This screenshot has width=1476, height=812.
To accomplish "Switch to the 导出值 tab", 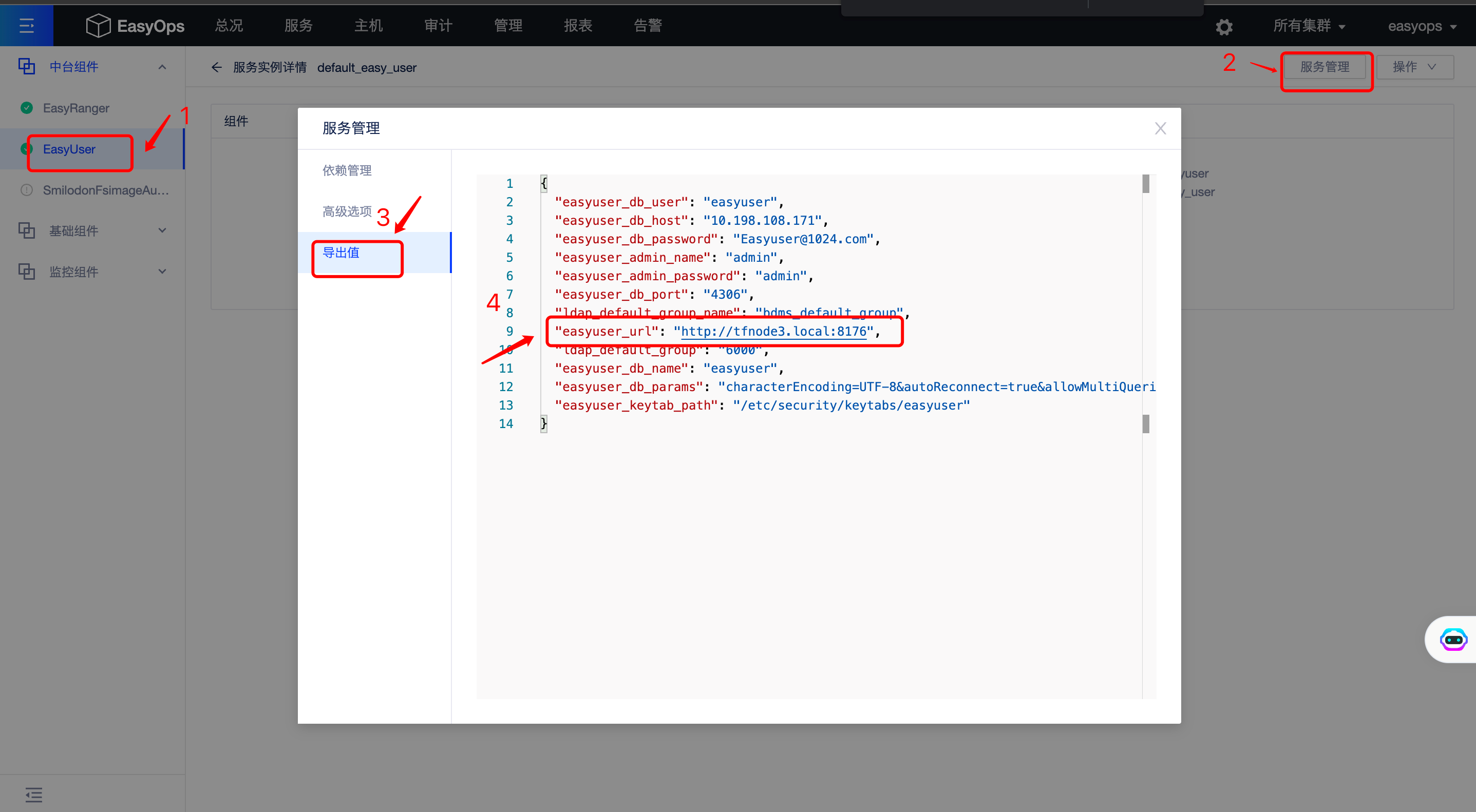I will tap(341, 253).
